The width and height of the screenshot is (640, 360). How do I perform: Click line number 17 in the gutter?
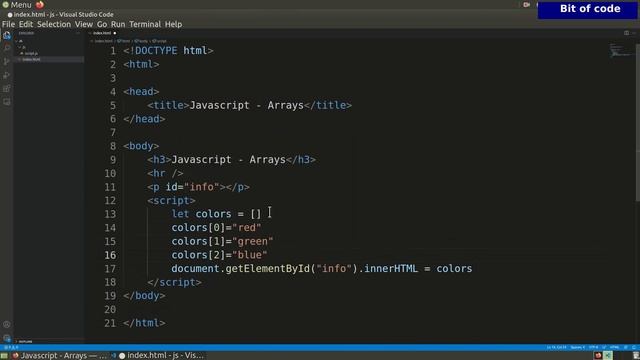click(x=110, y=269)
